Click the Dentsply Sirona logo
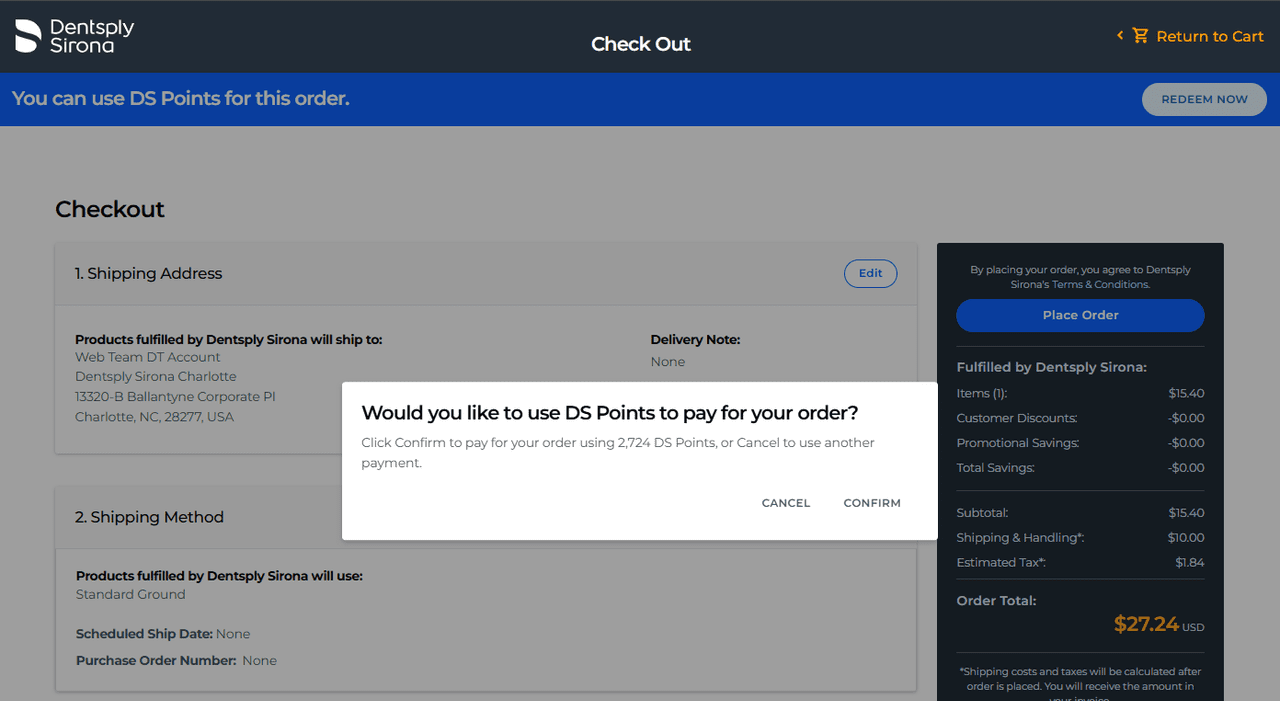The image size is (1280, 701). [75, 36]
